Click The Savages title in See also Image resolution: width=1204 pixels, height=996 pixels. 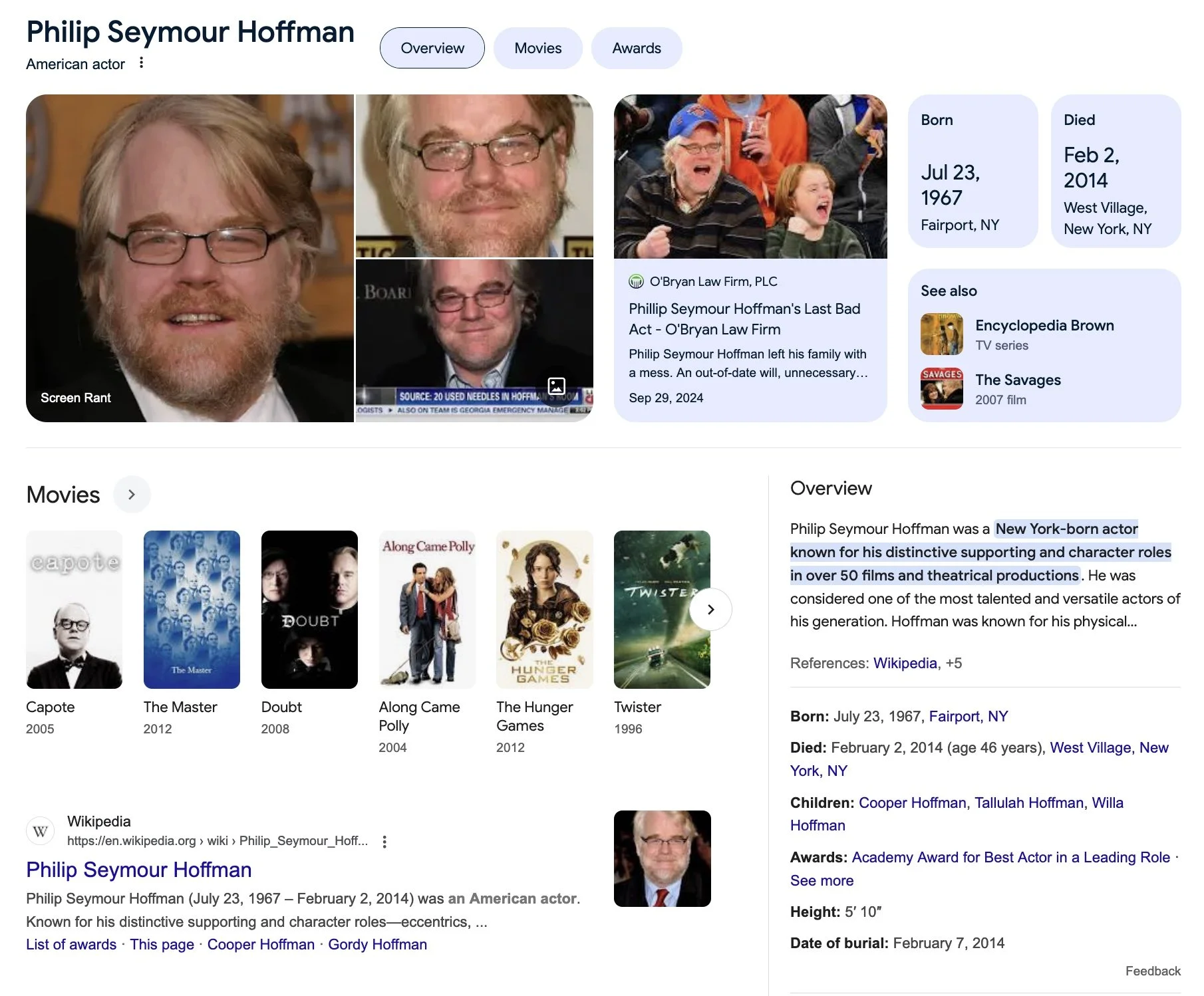point(1018,380)
